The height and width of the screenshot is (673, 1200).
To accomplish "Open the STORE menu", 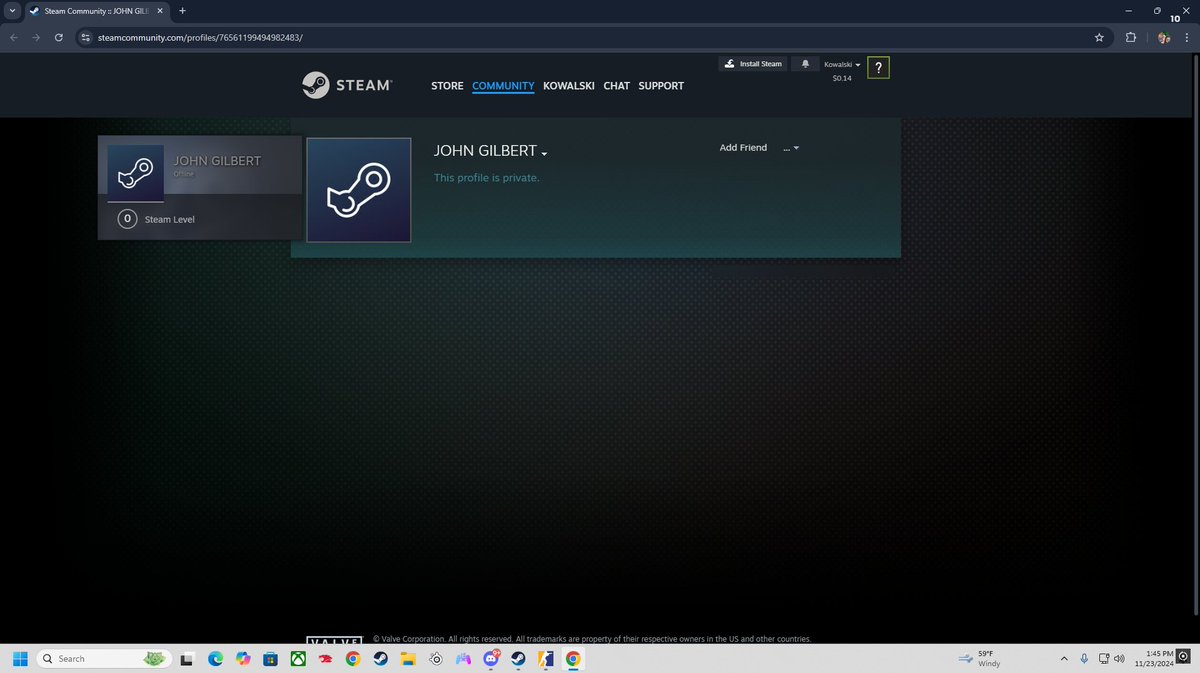I will (x=447, y=86).
